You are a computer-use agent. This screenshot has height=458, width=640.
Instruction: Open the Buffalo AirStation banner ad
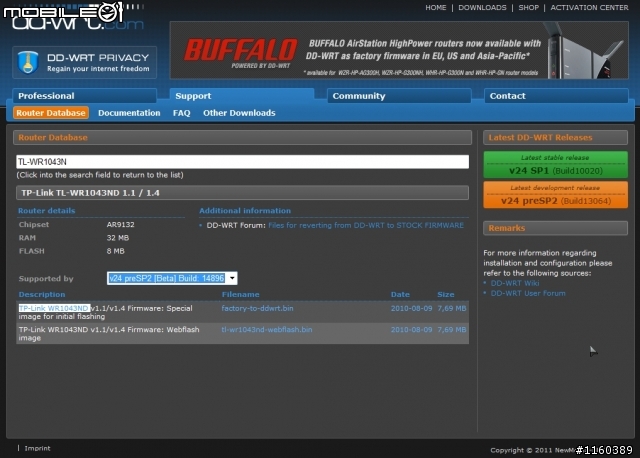tap(399, 50)
